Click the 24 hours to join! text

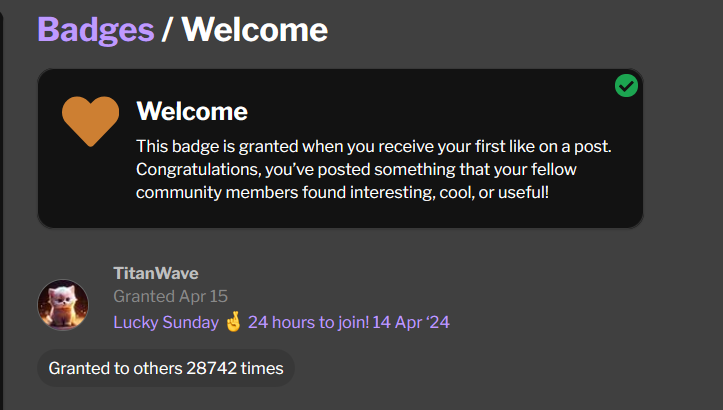tap(308, 322)
